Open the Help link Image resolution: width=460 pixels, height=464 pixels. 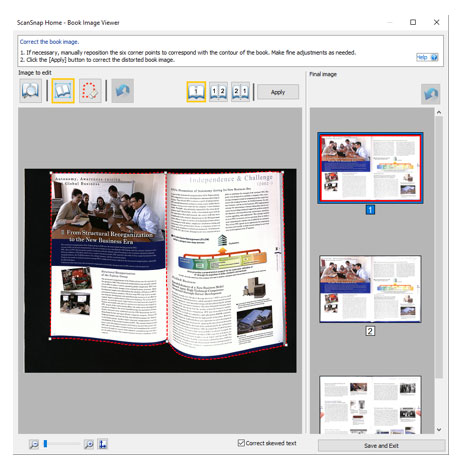tap(427, 57)
